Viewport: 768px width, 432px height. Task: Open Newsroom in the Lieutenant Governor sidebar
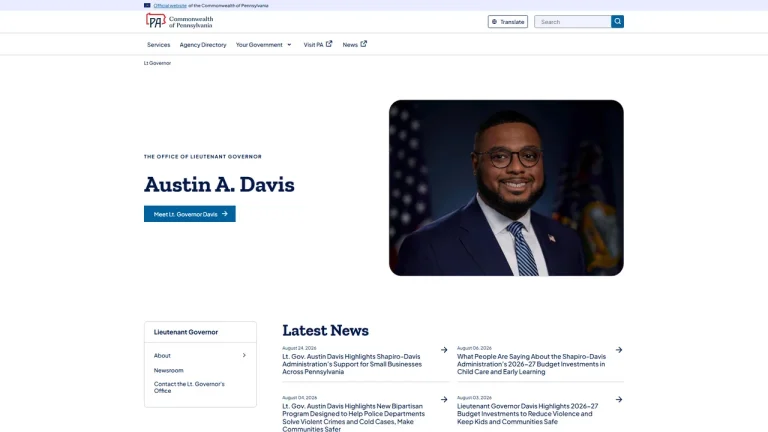click(x=168, y=370)
